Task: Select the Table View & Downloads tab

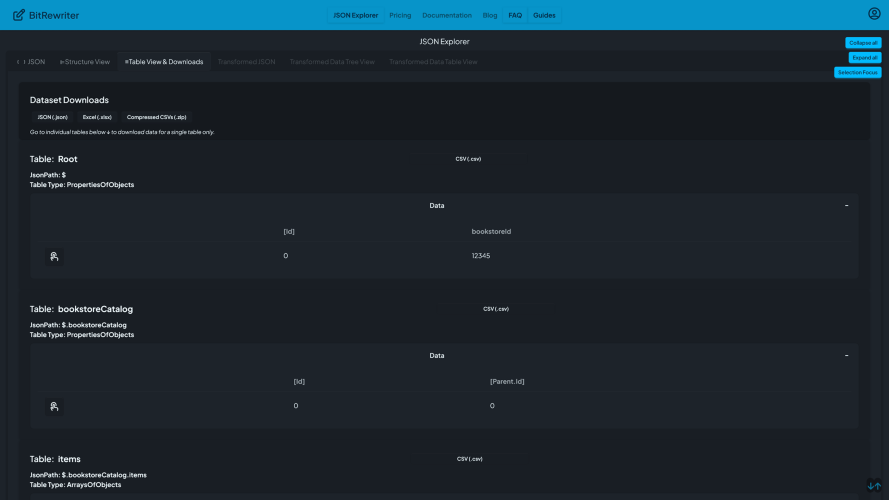Action: click(x=164, y=62)
